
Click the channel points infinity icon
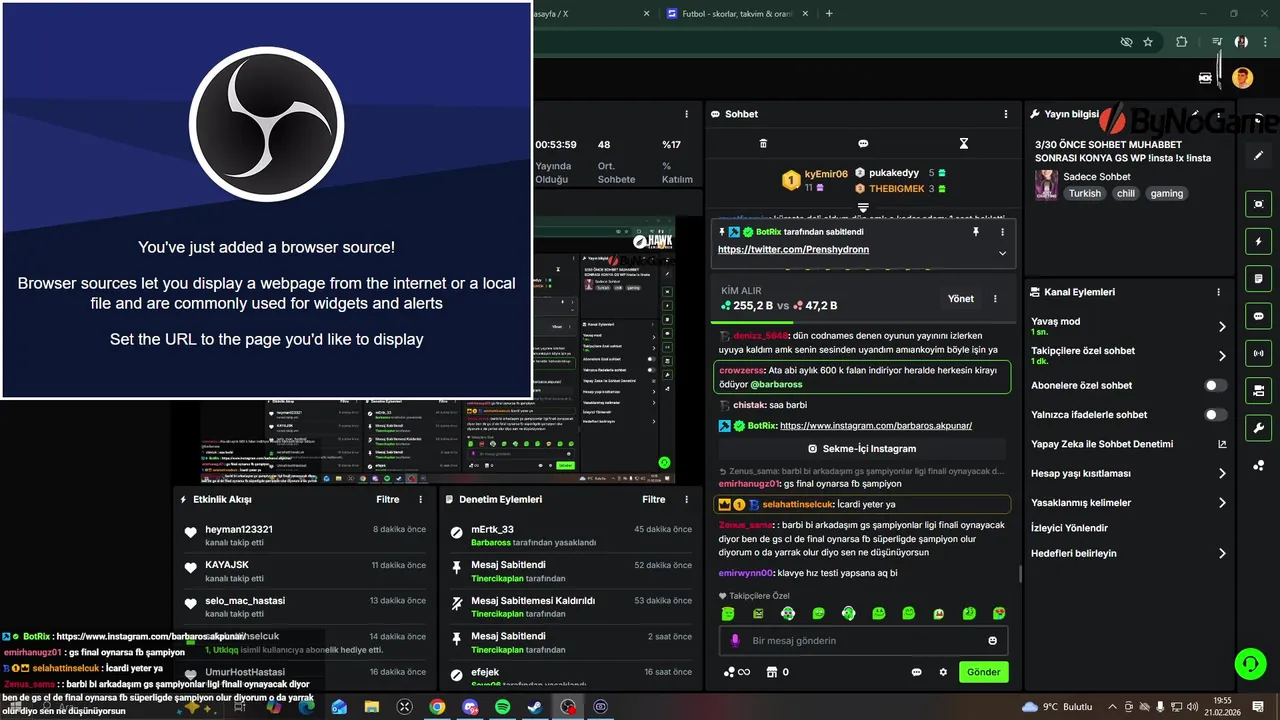[737, 672]
